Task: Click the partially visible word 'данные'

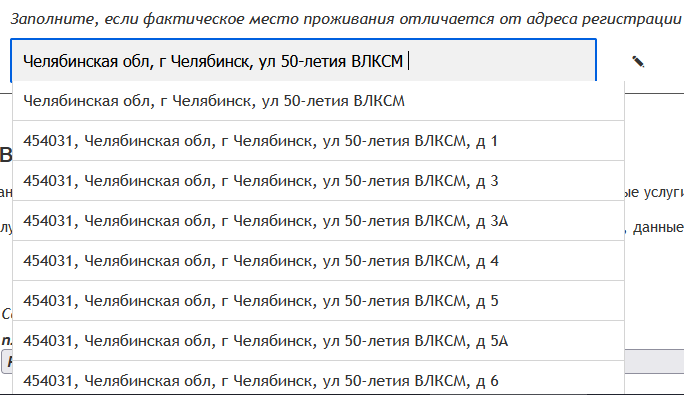Action: 658,227
